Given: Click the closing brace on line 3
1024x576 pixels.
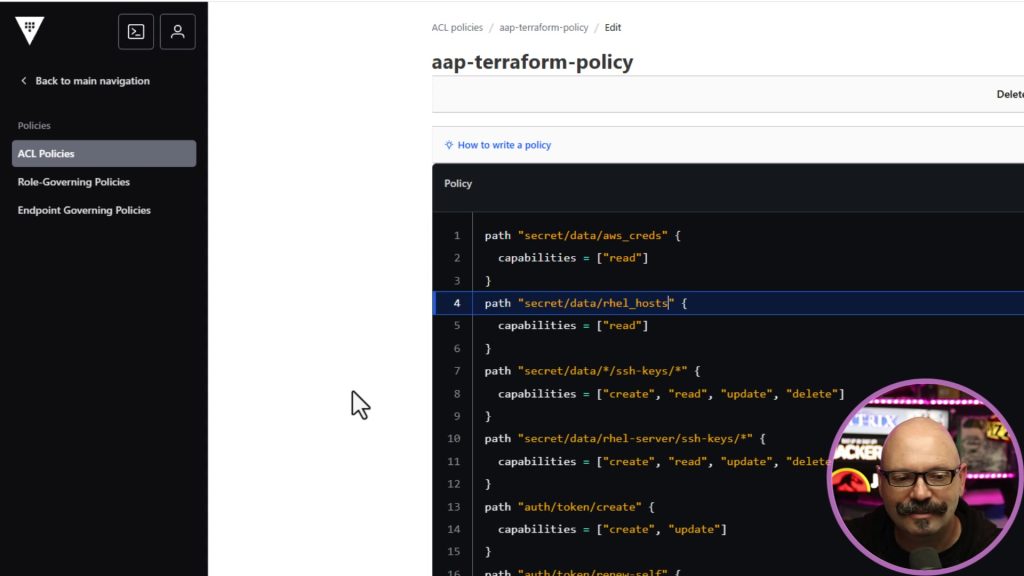Looking at the screenshot, I should 488,281.
